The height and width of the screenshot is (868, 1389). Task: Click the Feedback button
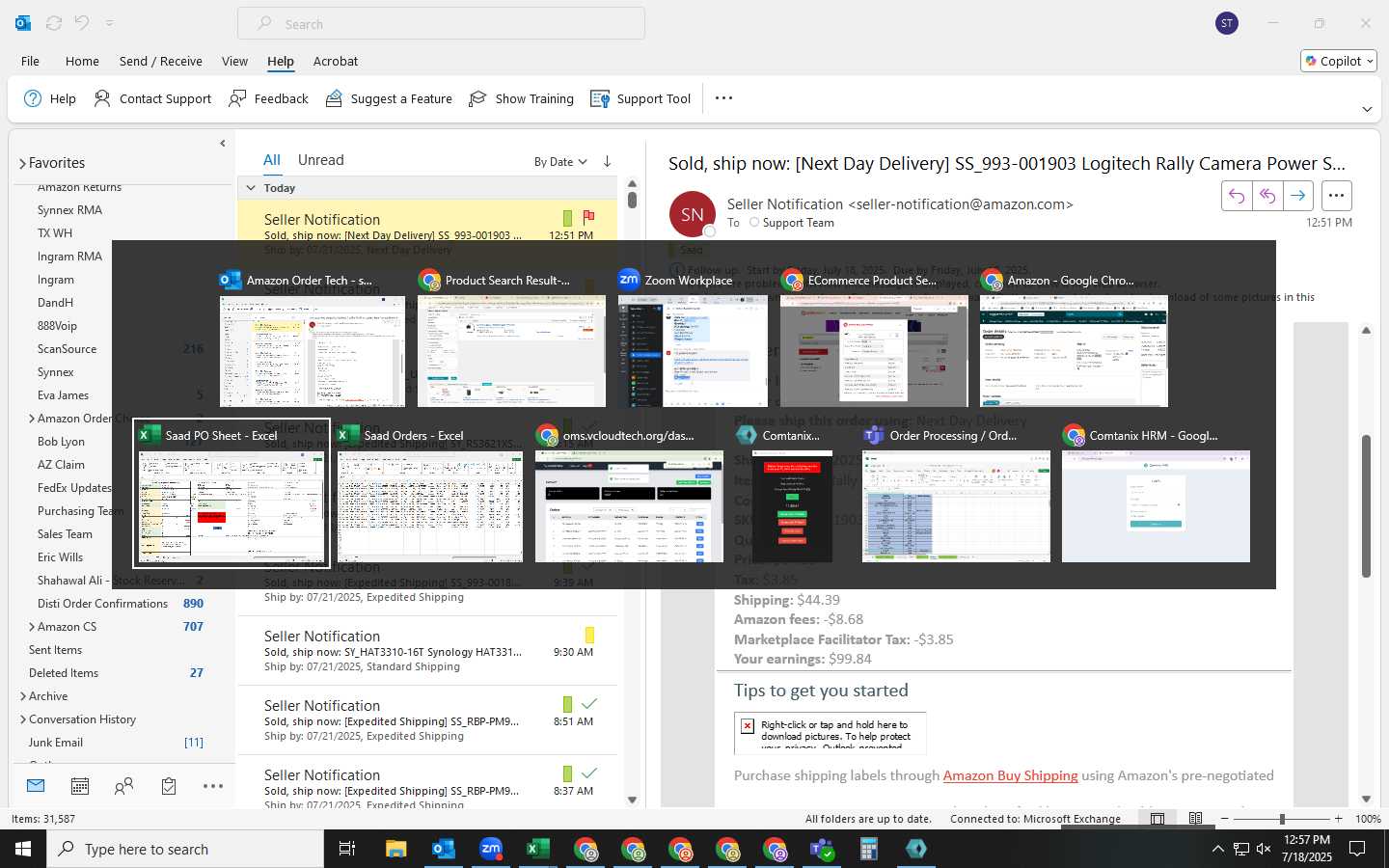tap(268, 98)
